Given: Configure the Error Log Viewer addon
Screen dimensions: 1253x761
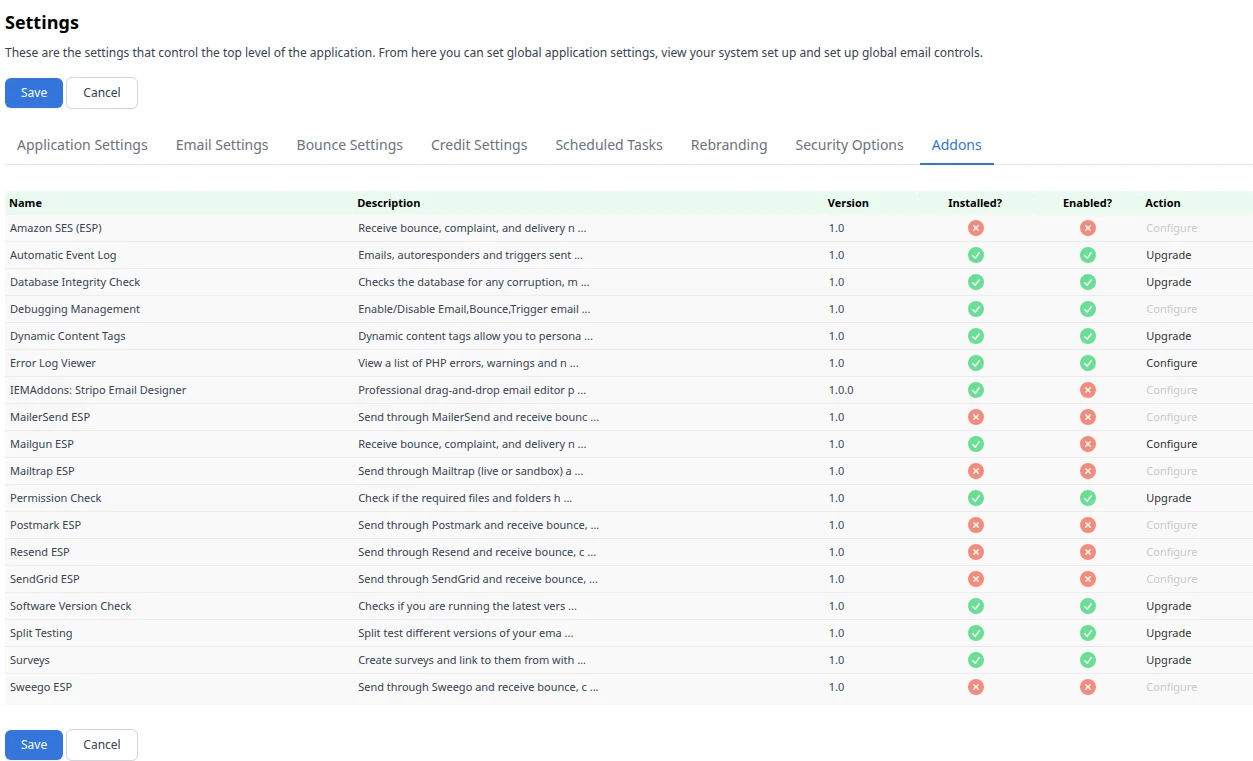Looking at the screenshot, I should point(1171,363).
